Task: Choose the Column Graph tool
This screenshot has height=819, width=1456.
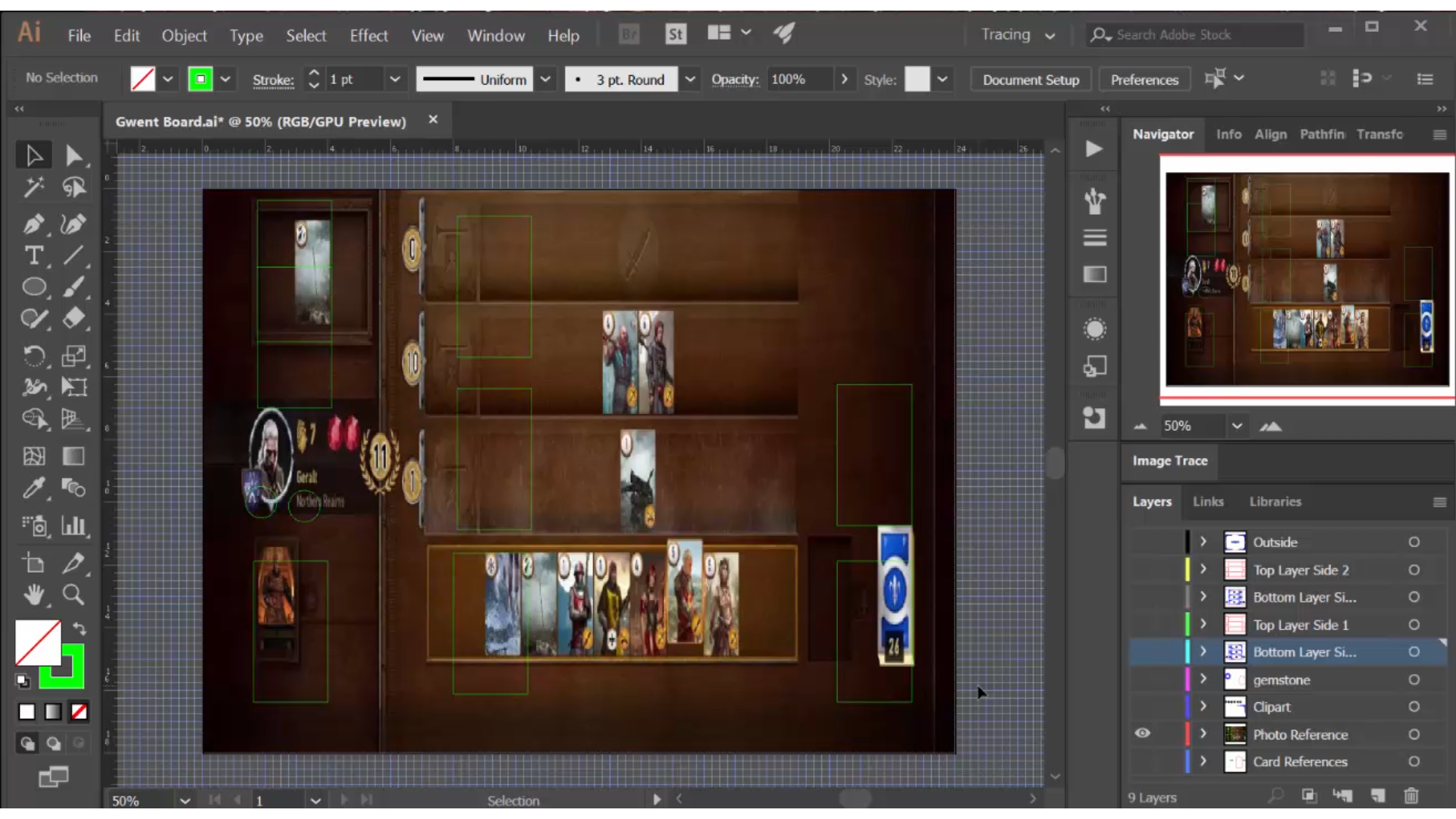Action: click(x=74, y=526)
